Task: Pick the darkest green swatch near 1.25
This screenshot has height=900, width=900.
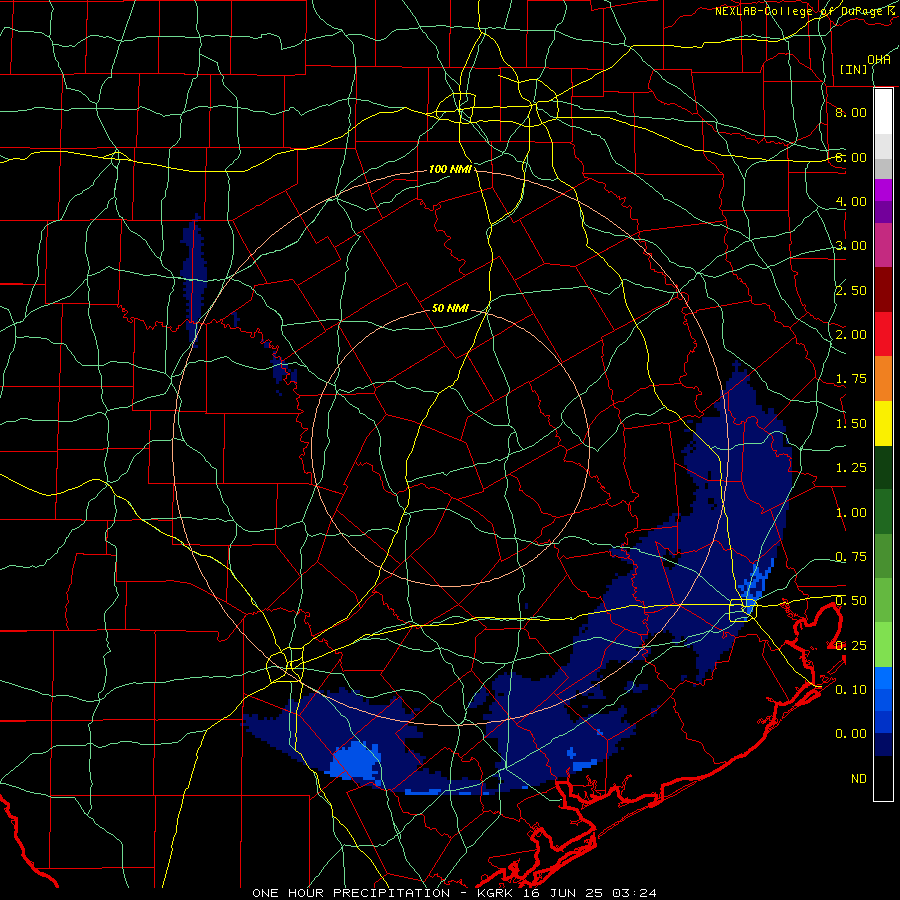Action: pos(883,468)
